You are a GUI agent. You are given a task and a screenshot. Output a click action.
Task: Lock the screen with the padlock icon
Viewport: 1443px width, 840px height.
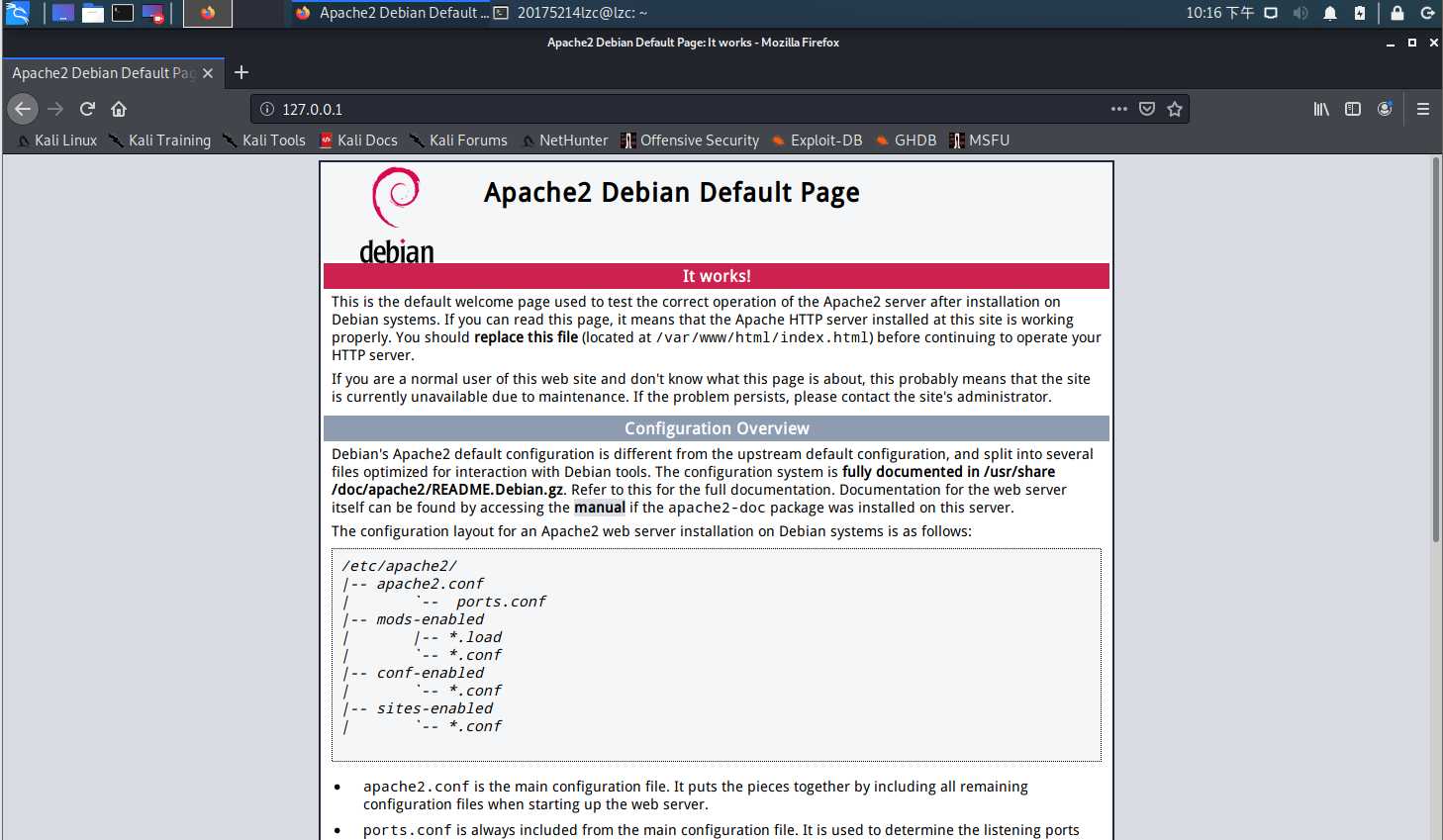(x=1397, y=13)
